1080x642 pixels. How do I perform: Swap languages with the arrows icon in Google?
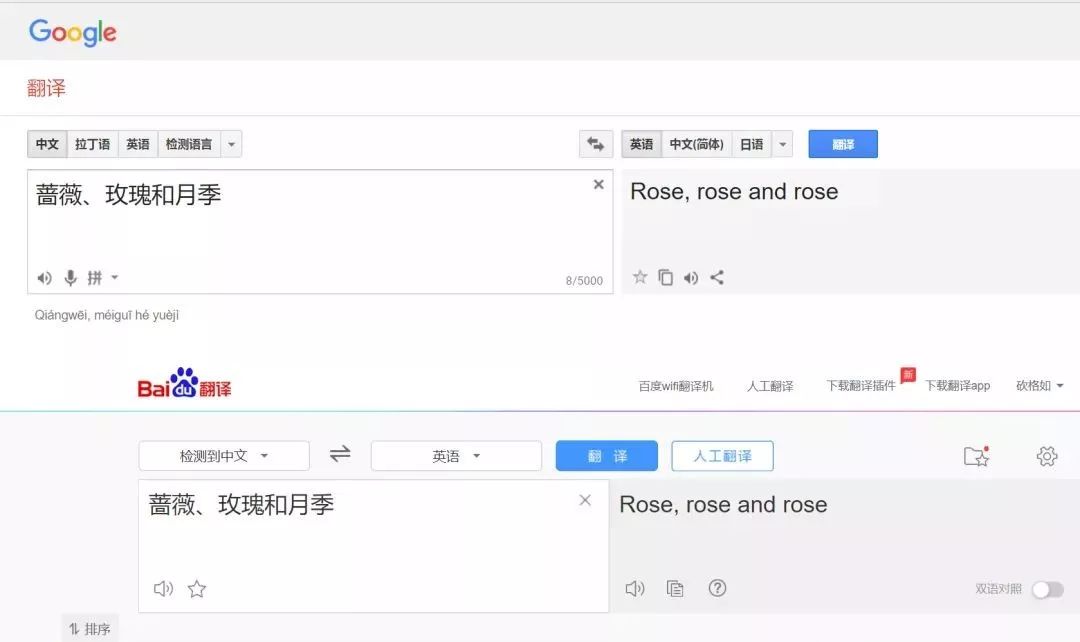pyautogui.click(x=596, y=143)
